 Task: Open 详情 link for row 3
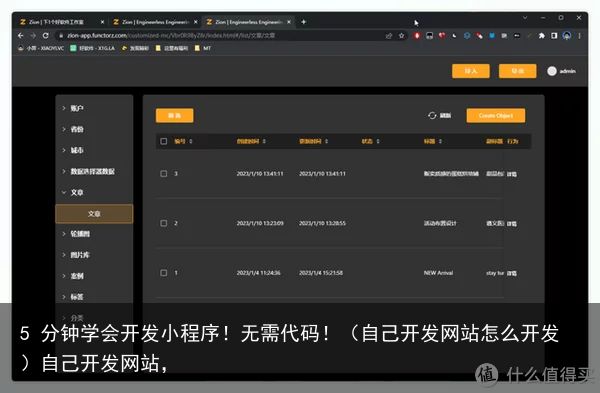click(512, 174)
